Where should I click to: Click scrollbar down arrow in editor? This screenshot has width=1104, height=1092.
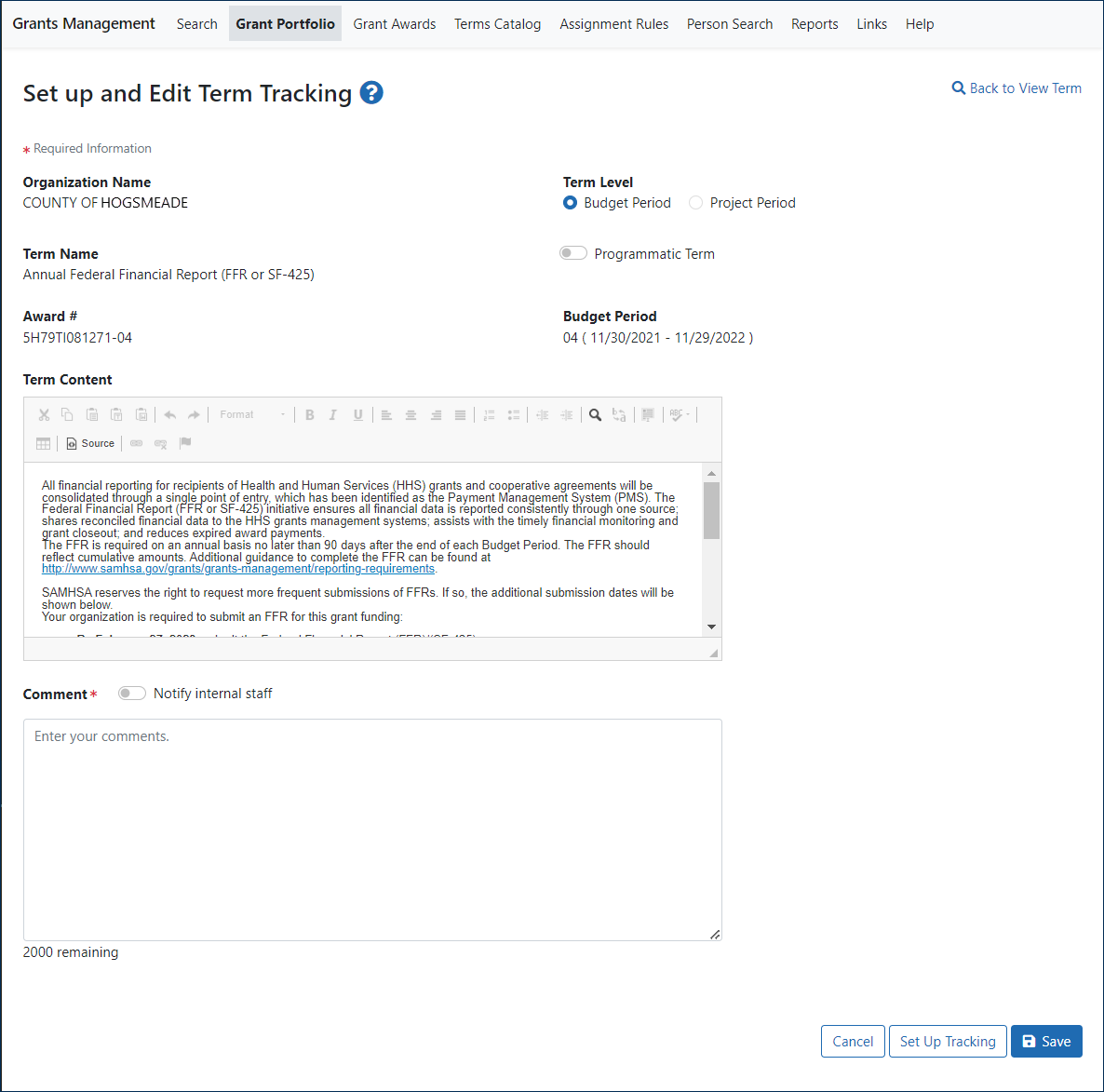click(711, 627)
